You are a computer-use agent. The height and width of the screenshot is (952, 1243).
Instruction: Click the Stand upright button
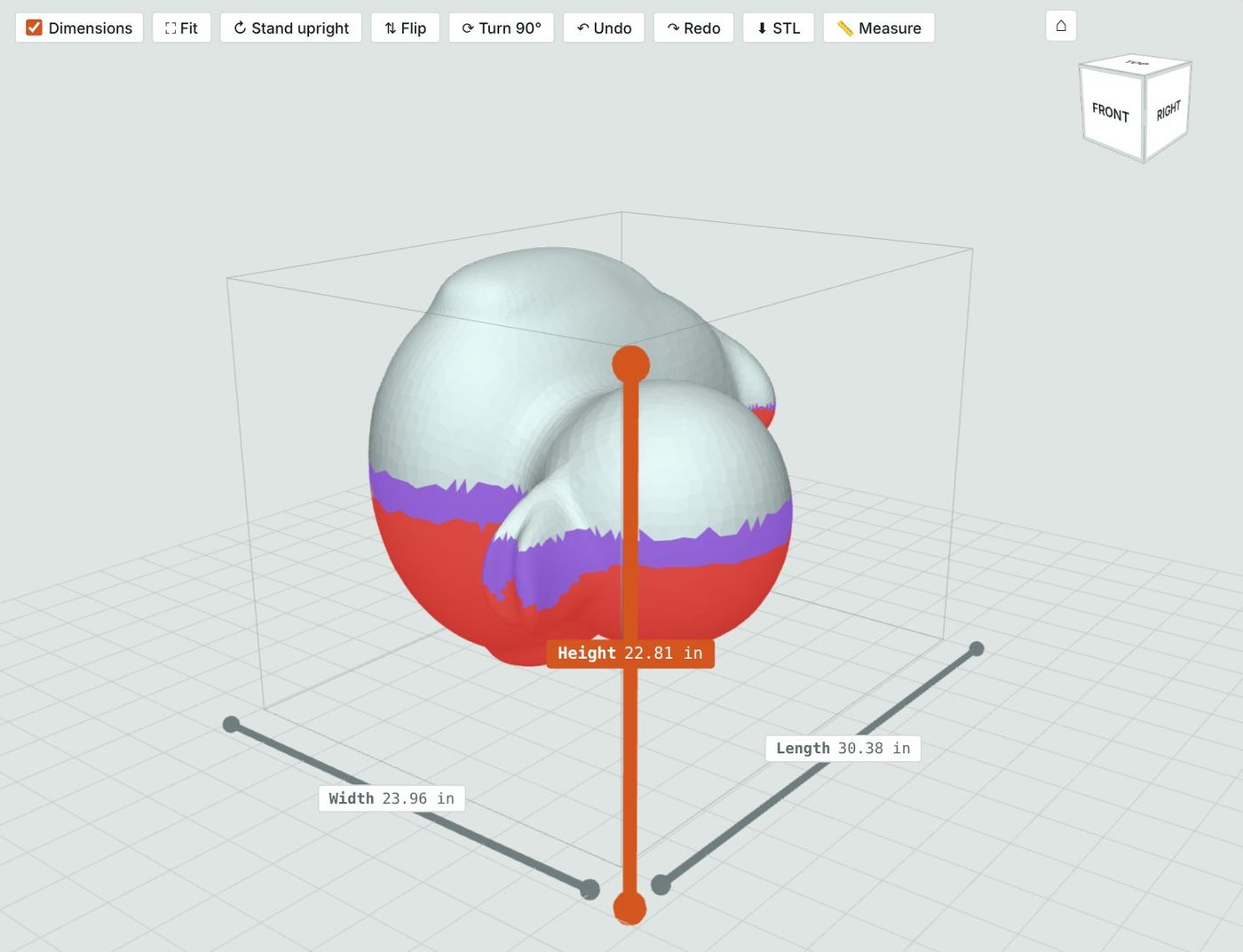tap(291, 28)
